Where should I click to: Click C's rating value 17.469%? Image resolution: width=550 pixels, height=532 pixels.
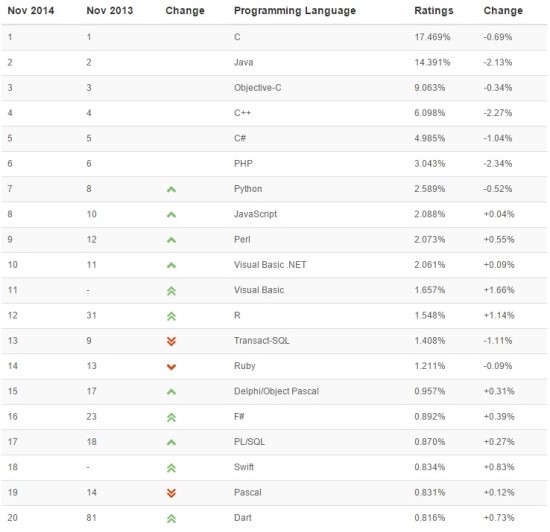pyautogui.click(x=432, y=37)
